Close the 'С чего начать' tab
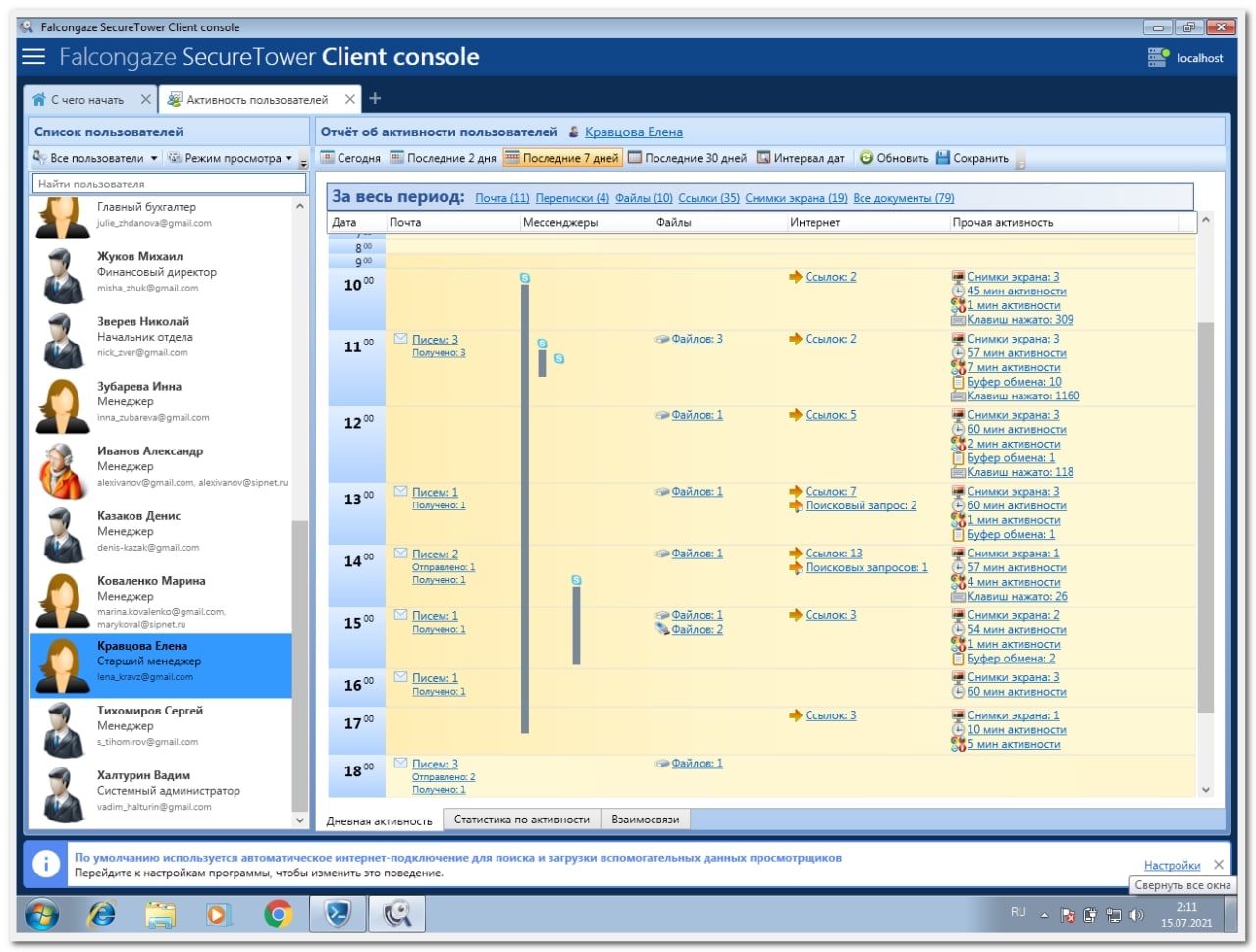The height and width of the screenshot is (952, 1256). point(145,99)
